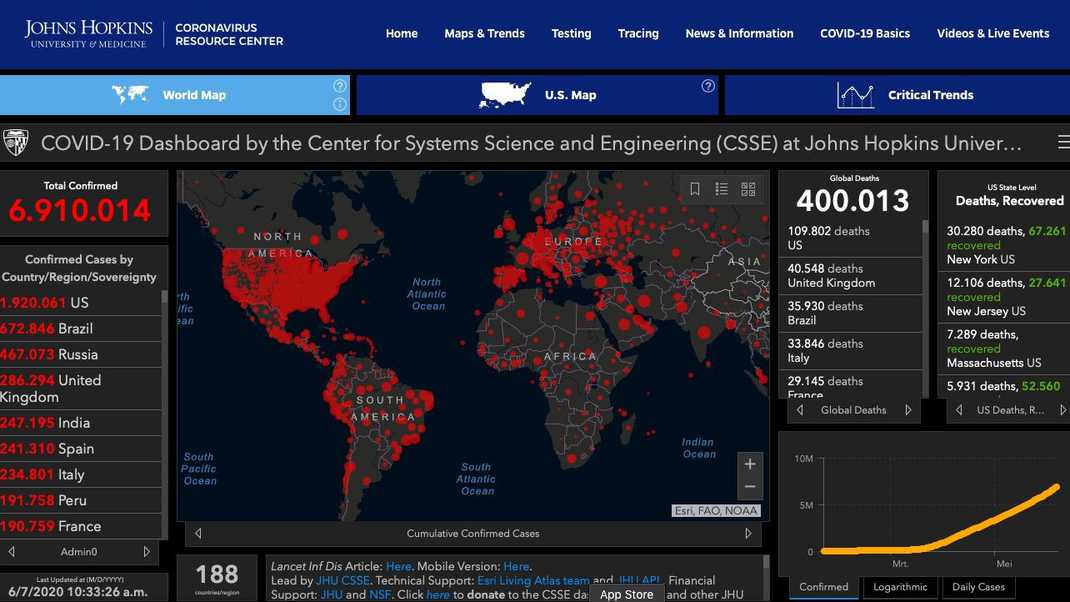The image size is (1070, 602).
Task: Click the App Store button
Action: click(626, 594)
